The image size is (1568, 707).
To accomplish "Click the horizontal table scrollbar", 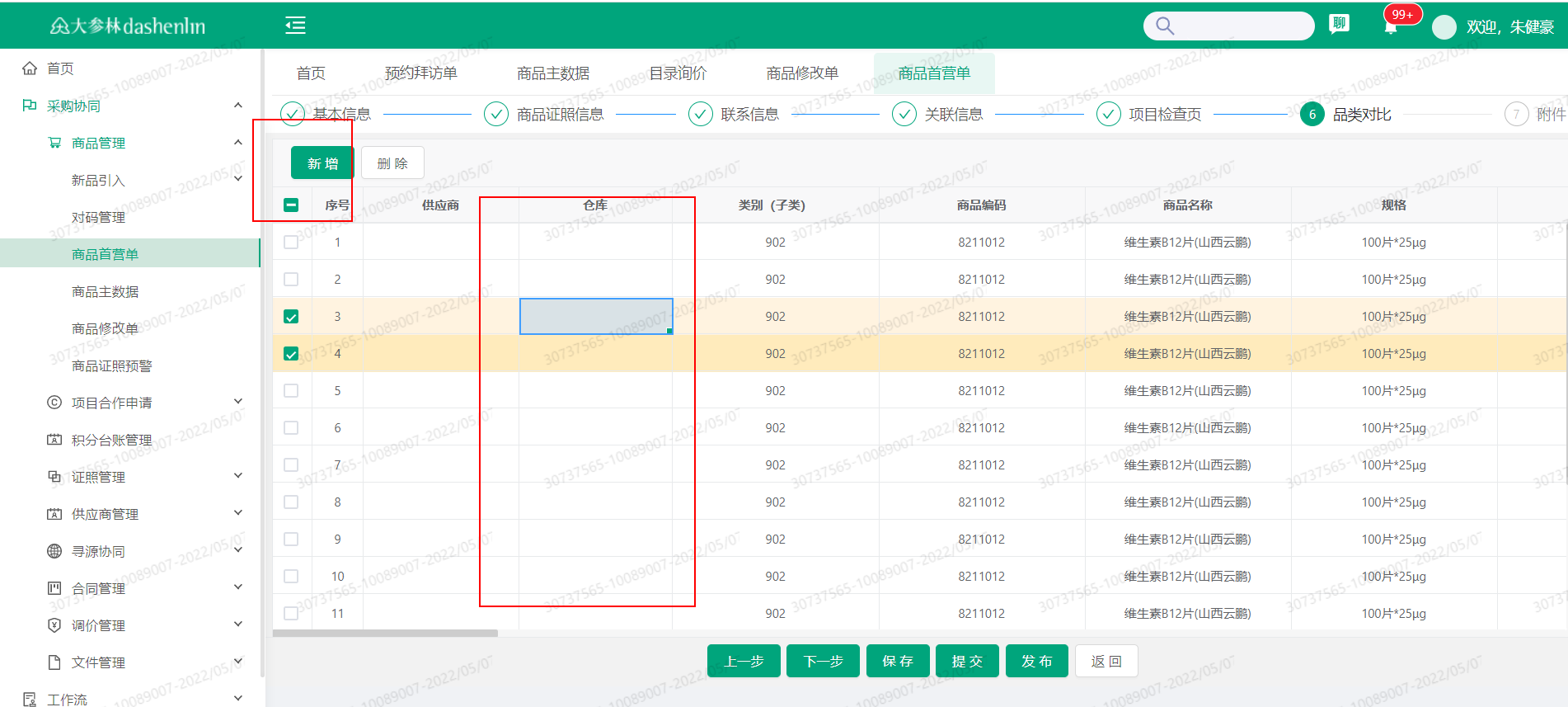I will 385,634.
